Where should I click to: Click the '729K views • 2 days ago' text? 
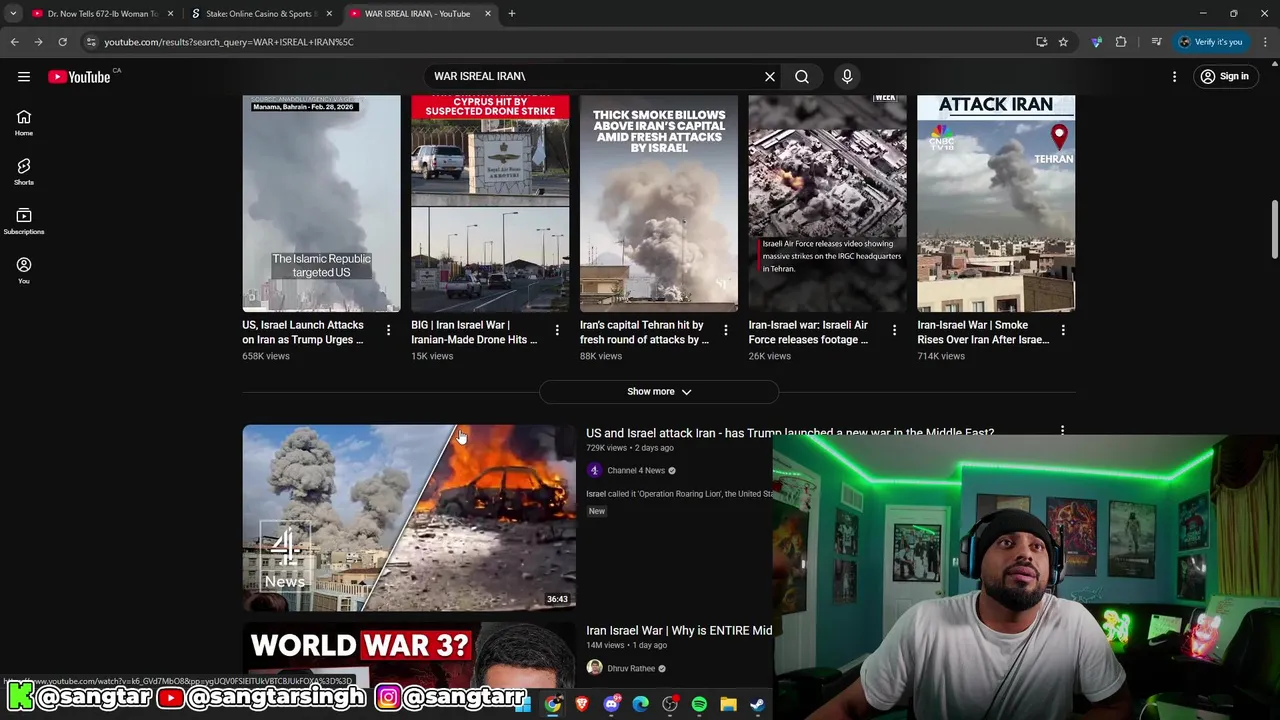[630, 448]
